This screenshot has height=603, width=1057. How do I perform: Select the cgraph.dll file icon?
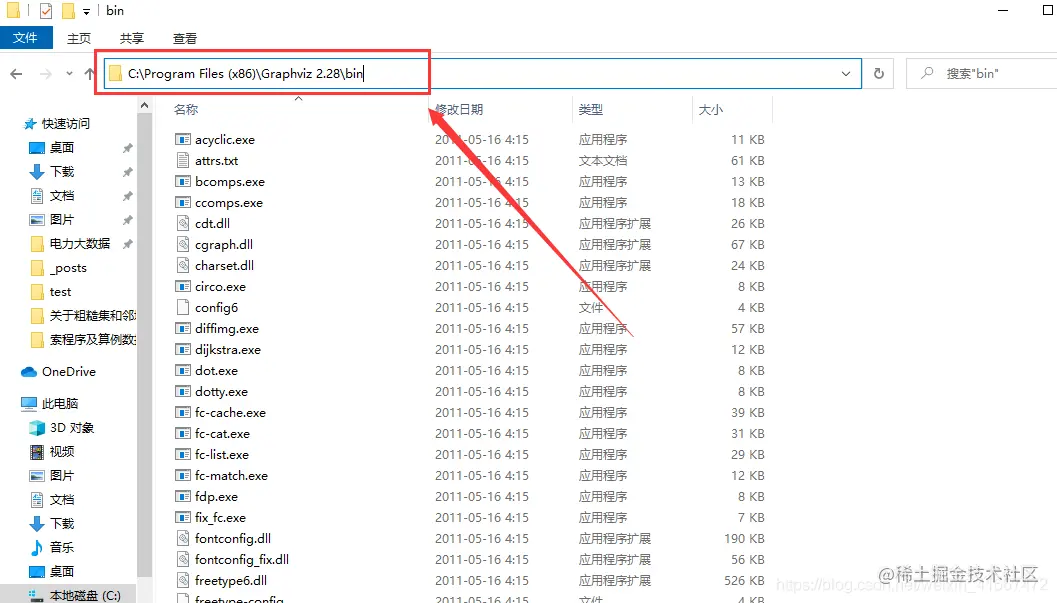coord(182,244)
